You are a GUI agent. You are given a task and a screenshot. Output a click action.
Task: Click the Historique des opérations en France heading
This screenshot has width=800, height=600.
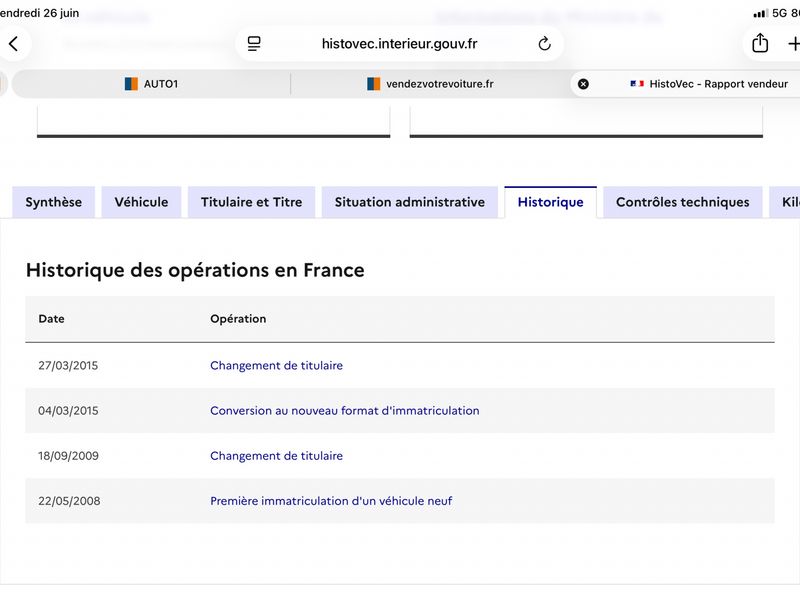pyautogui.click(x=195, y=270)
